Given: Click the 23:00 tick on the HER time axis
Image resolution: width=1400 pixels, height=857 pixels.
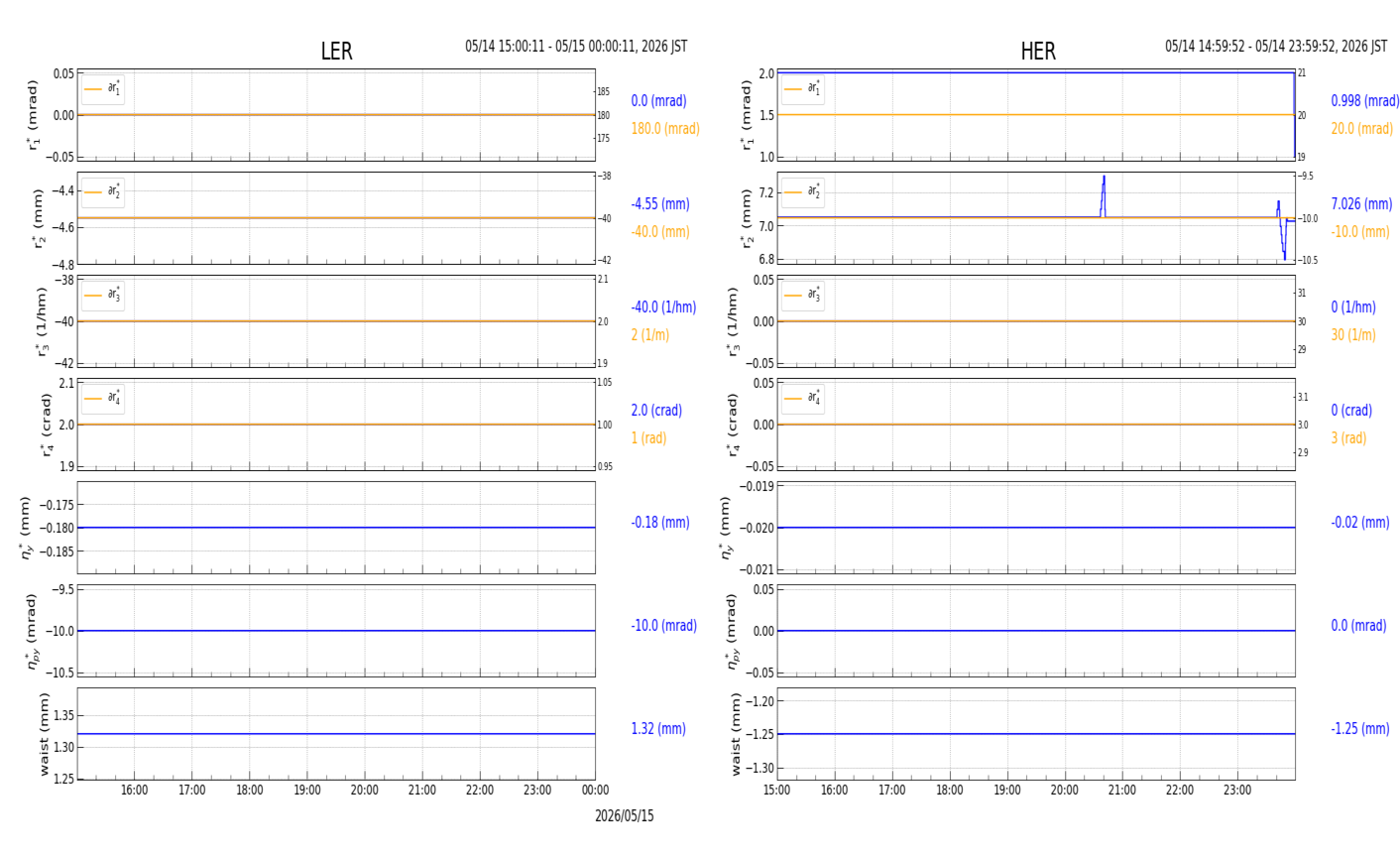Looking at the screenshot, I should click(x=1237, y=791).
